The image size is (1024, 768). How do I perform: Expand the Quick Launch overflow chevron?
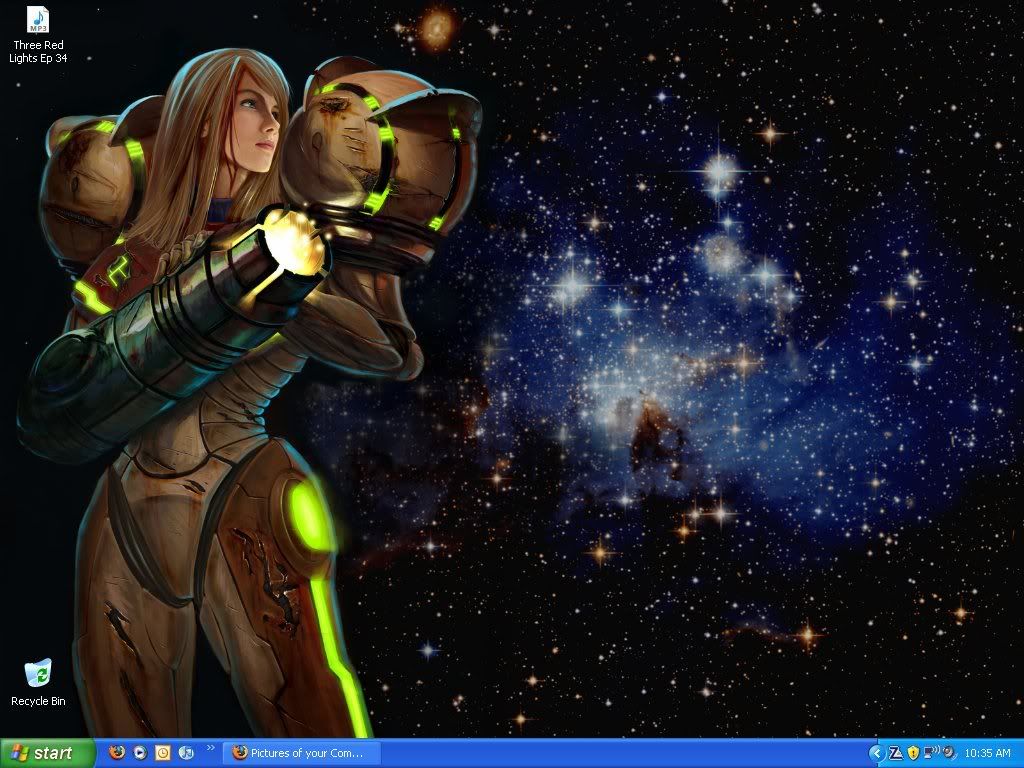pos(211,748)
